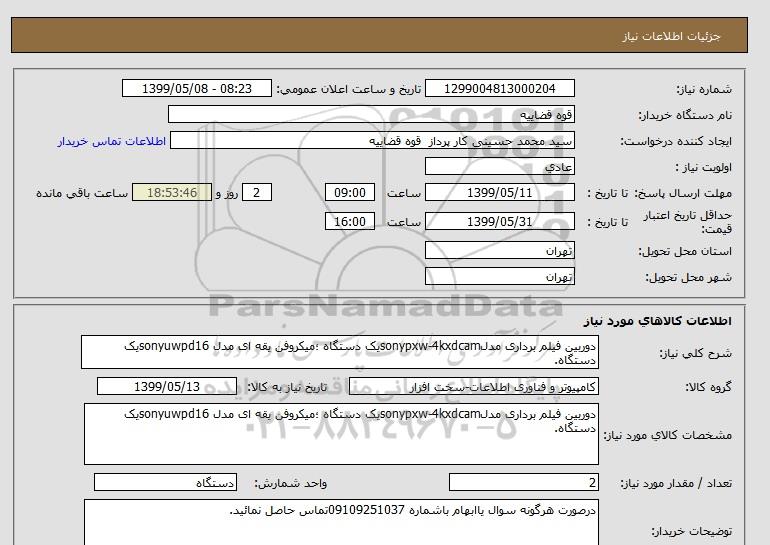Click the شهر محل تحویل label
770x545 pixels.
[688, 277]
